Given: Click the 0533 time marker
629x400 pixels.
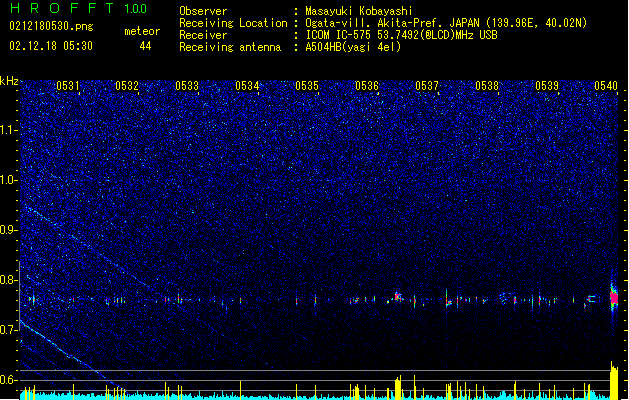Looking at the screenshot, I should pyautogui.click(x=187, y=86).
